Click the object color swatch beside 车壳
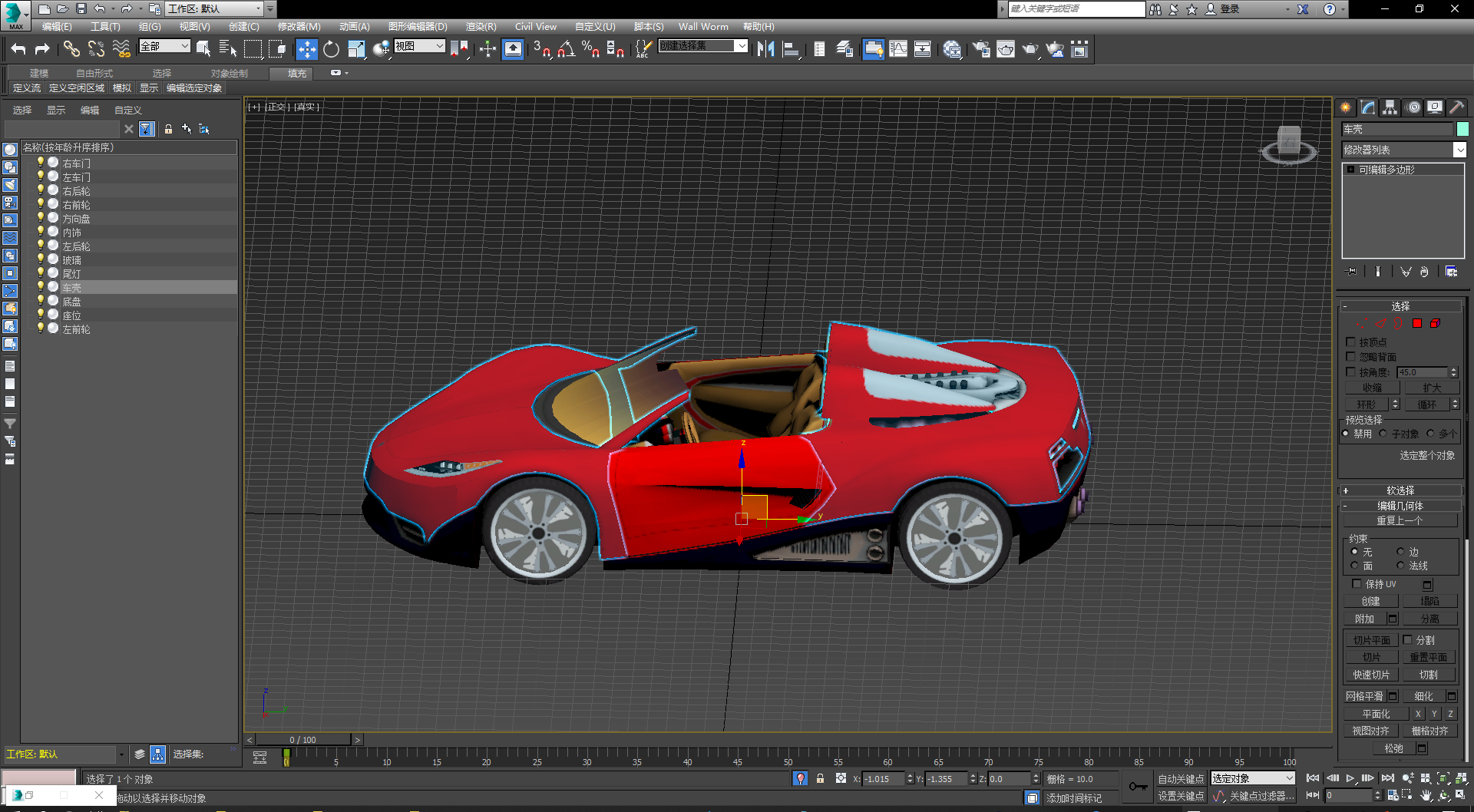The image size is (1474, 812). 1462,130
